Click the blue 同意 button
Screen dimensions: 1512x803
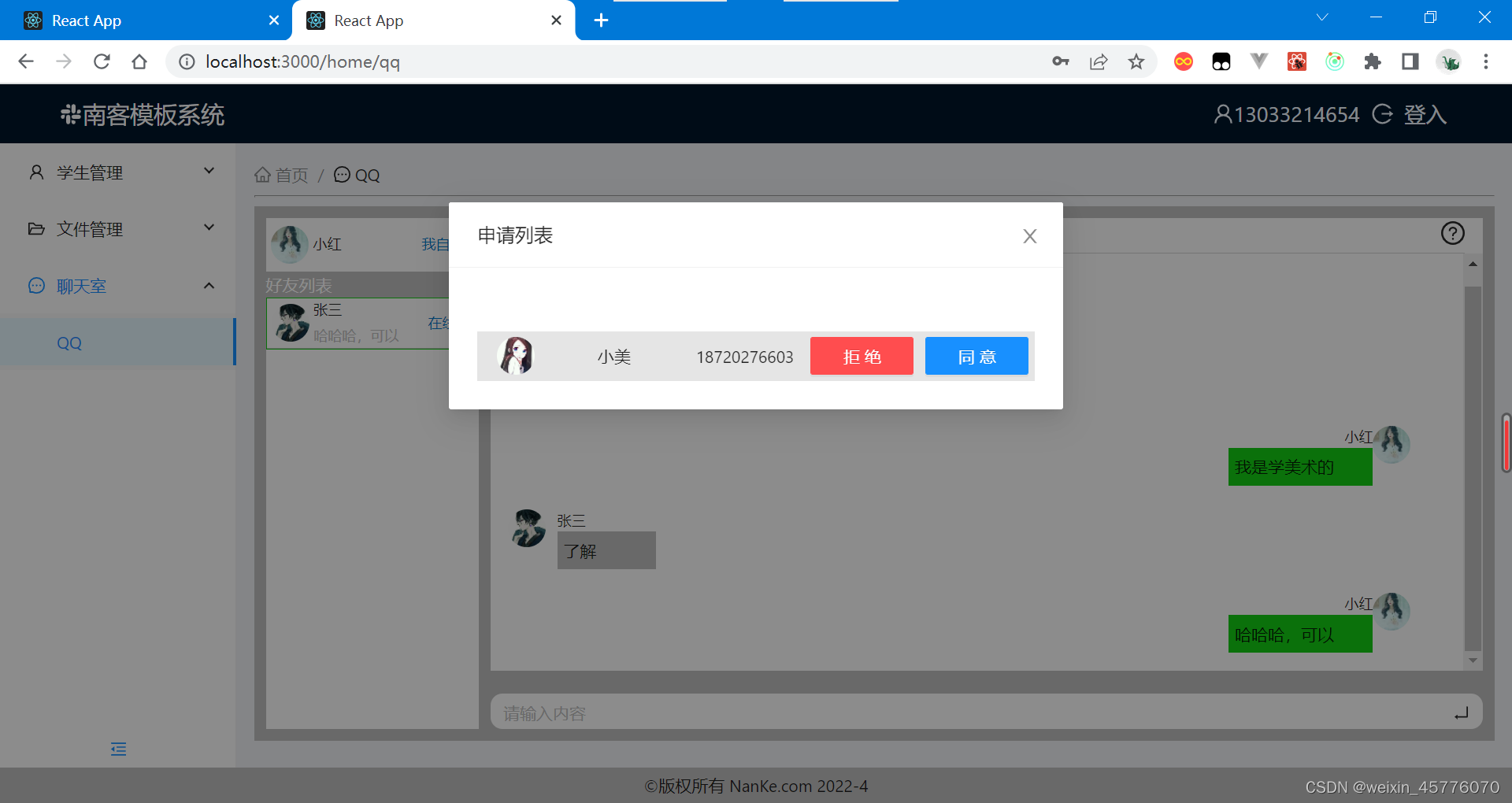[976, 357]
